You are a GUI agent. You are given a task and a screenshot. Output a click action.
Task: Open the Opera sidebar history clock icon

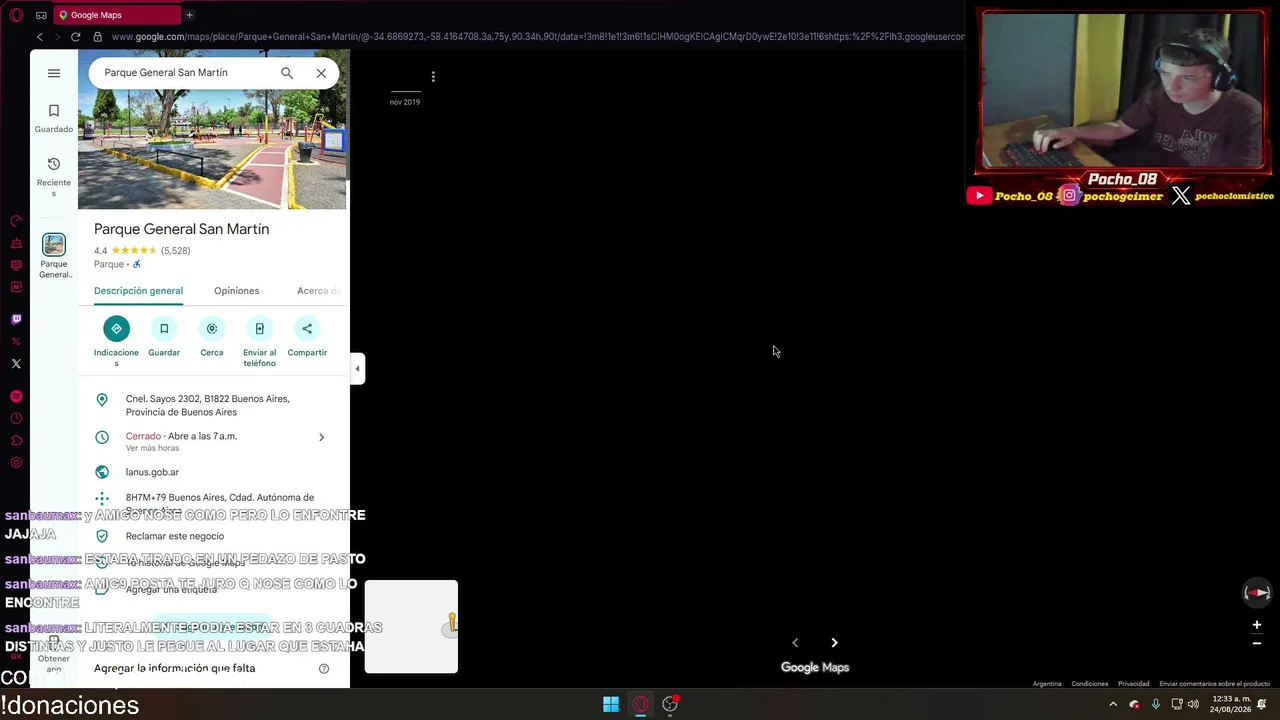point(16,419)
